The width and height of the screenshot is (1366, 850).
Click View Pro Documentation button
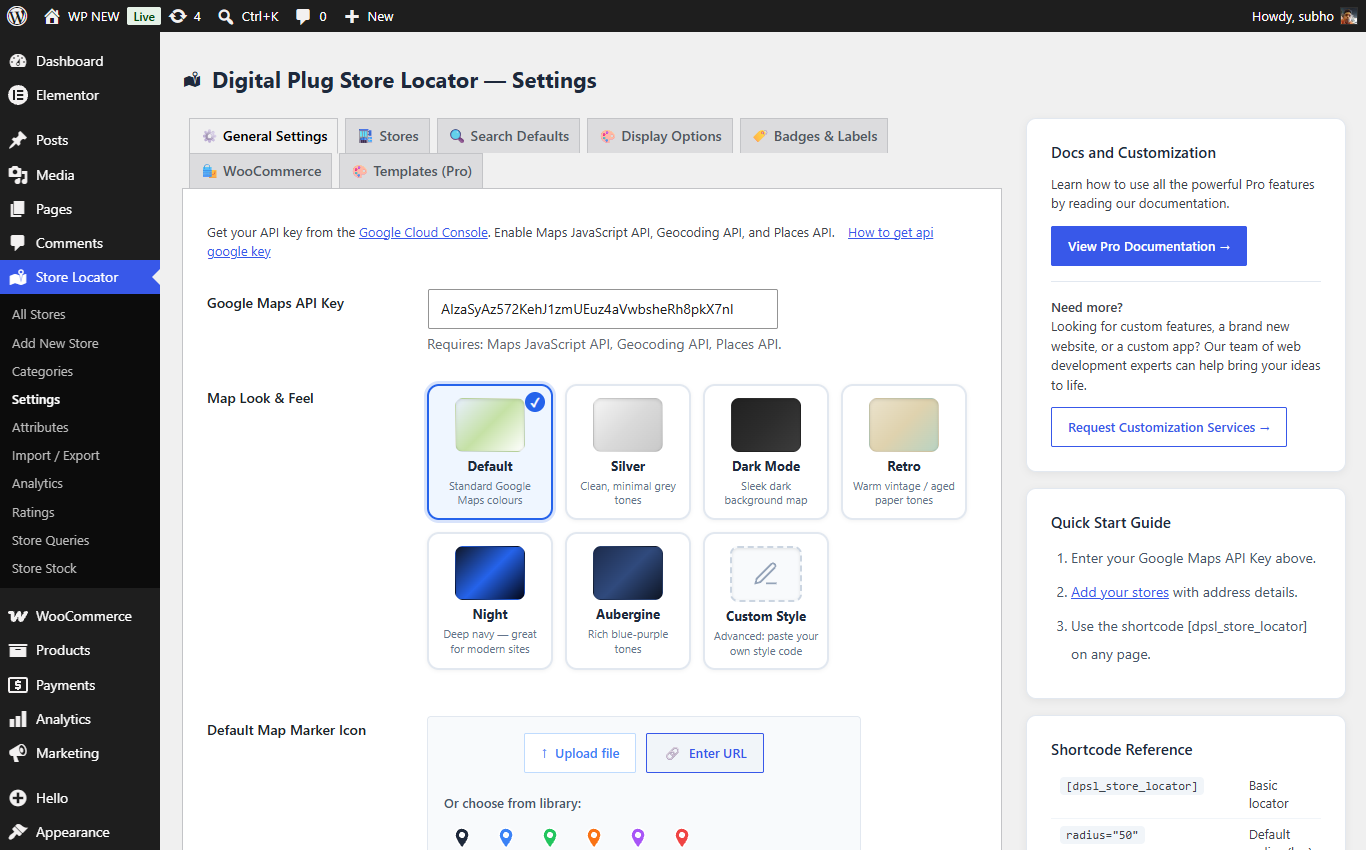1149,246
